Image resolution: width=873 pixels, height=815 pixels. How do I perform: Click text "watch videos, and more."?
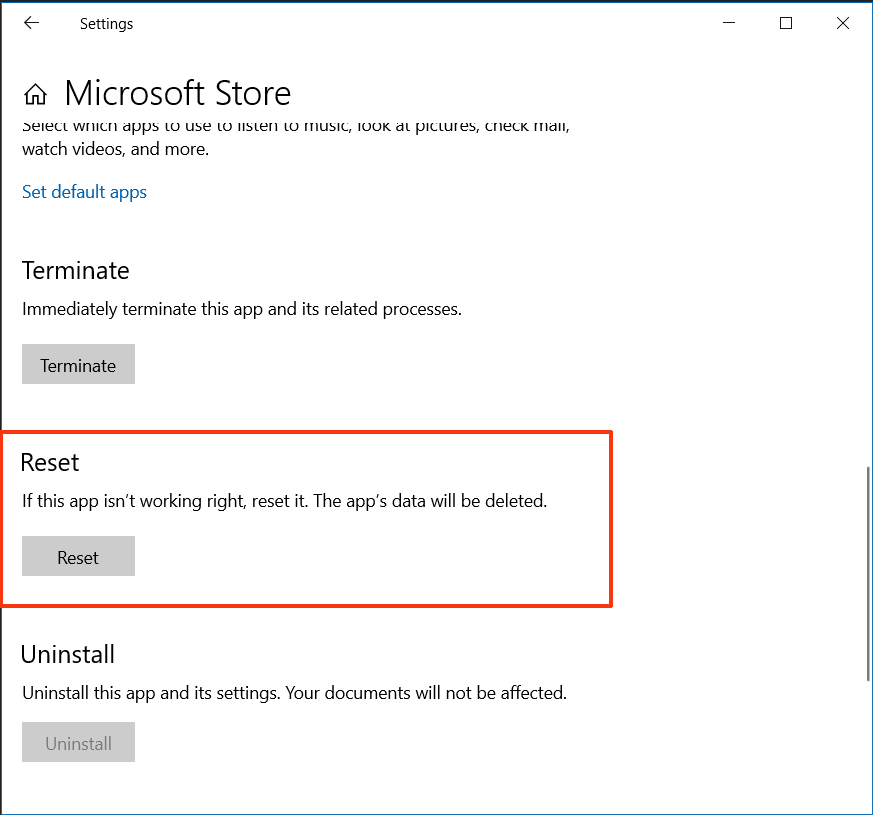[x=115, y=149]
